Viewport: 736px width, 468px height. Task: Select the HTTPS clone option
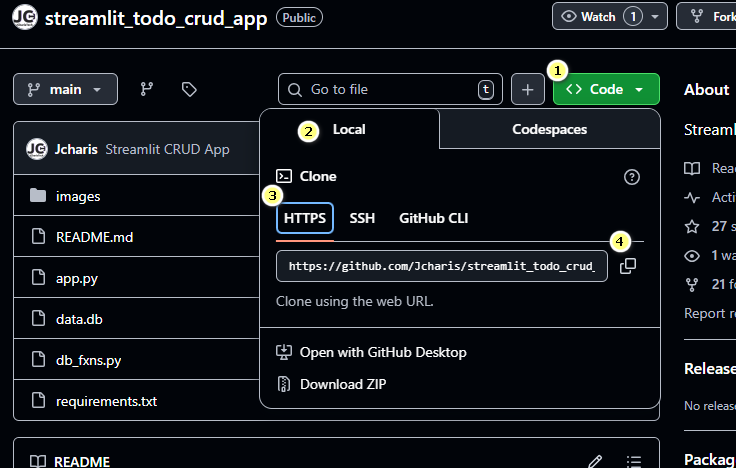[x=305, y=218]
